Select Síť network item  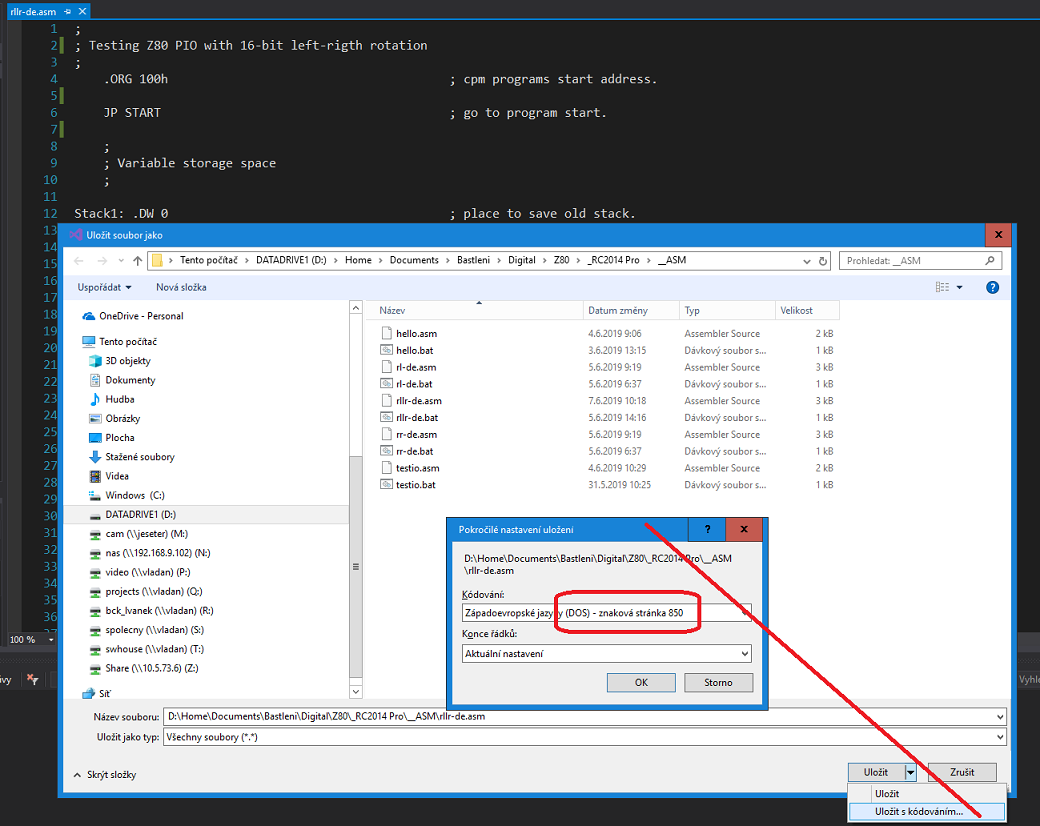(104, 694)
